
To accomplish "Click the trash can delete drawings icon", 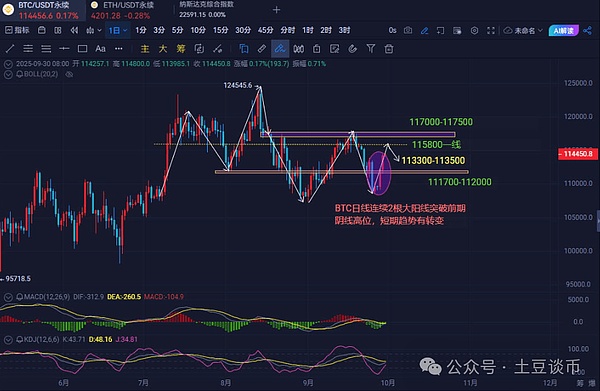I will point(389,49).
